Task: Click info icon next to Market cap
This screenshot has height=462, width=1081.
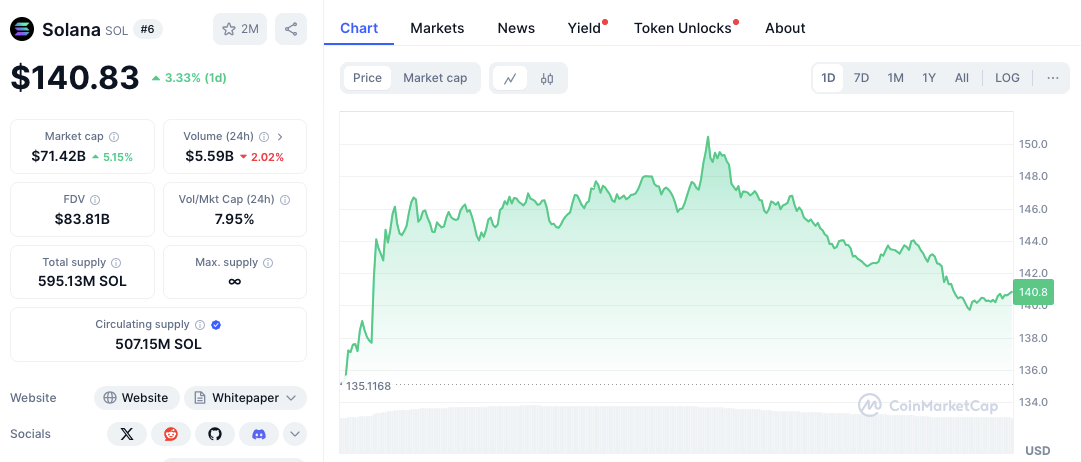Action: pyautogui.click(x=114, y=137)
